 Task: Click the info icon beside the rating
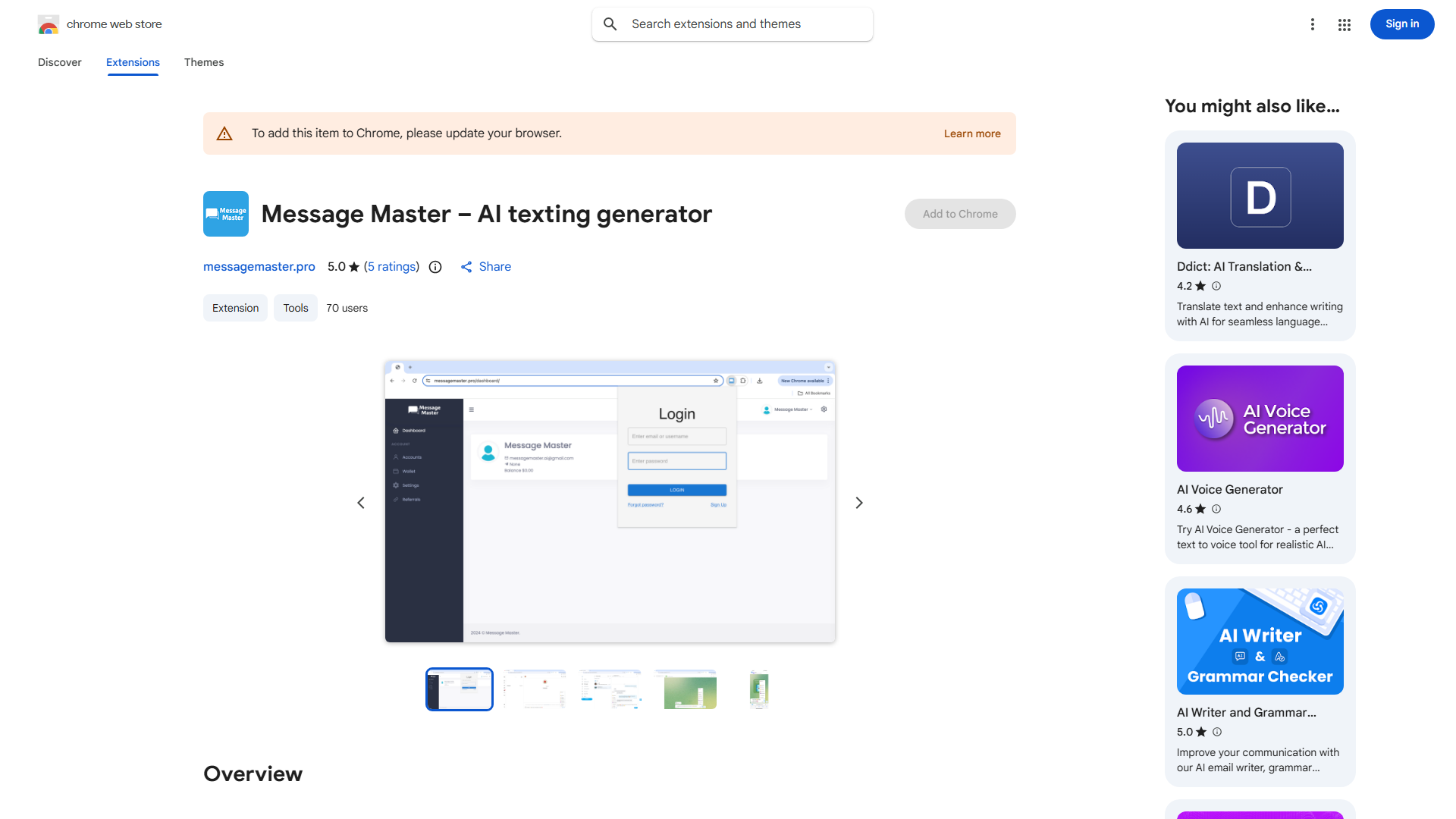click(435, 267)
